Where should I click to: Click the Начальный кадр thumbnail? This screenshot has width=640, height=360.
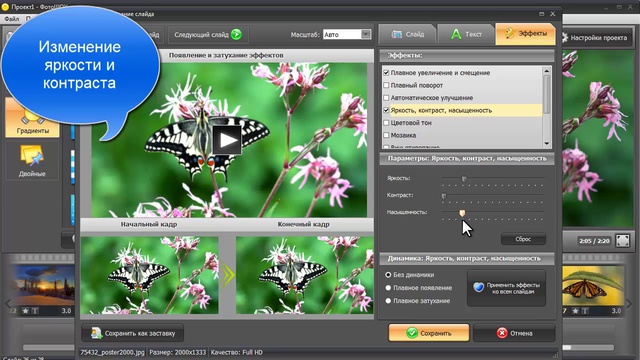(149, 275)
